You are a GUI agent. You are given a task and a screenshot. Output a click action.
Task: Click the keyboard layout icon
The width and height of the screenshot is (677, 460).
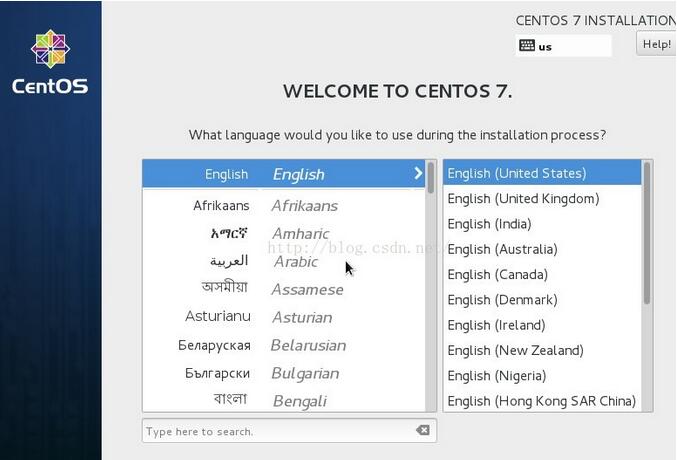click(527, 45)
